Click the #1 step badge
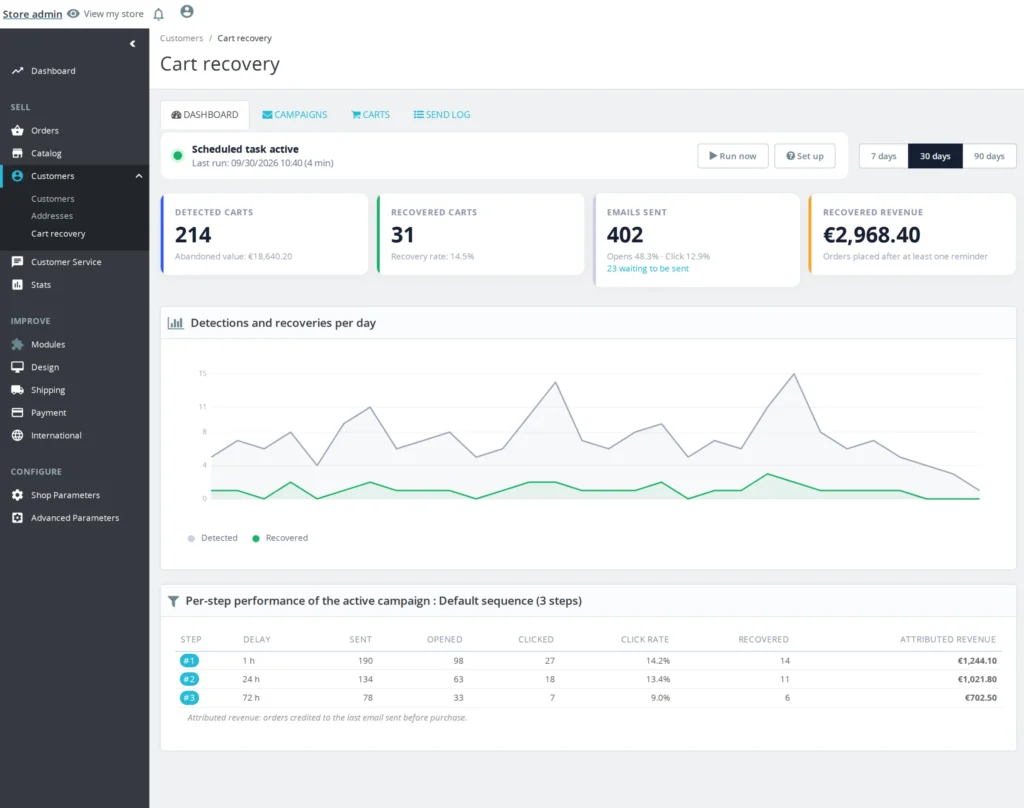 189,661
